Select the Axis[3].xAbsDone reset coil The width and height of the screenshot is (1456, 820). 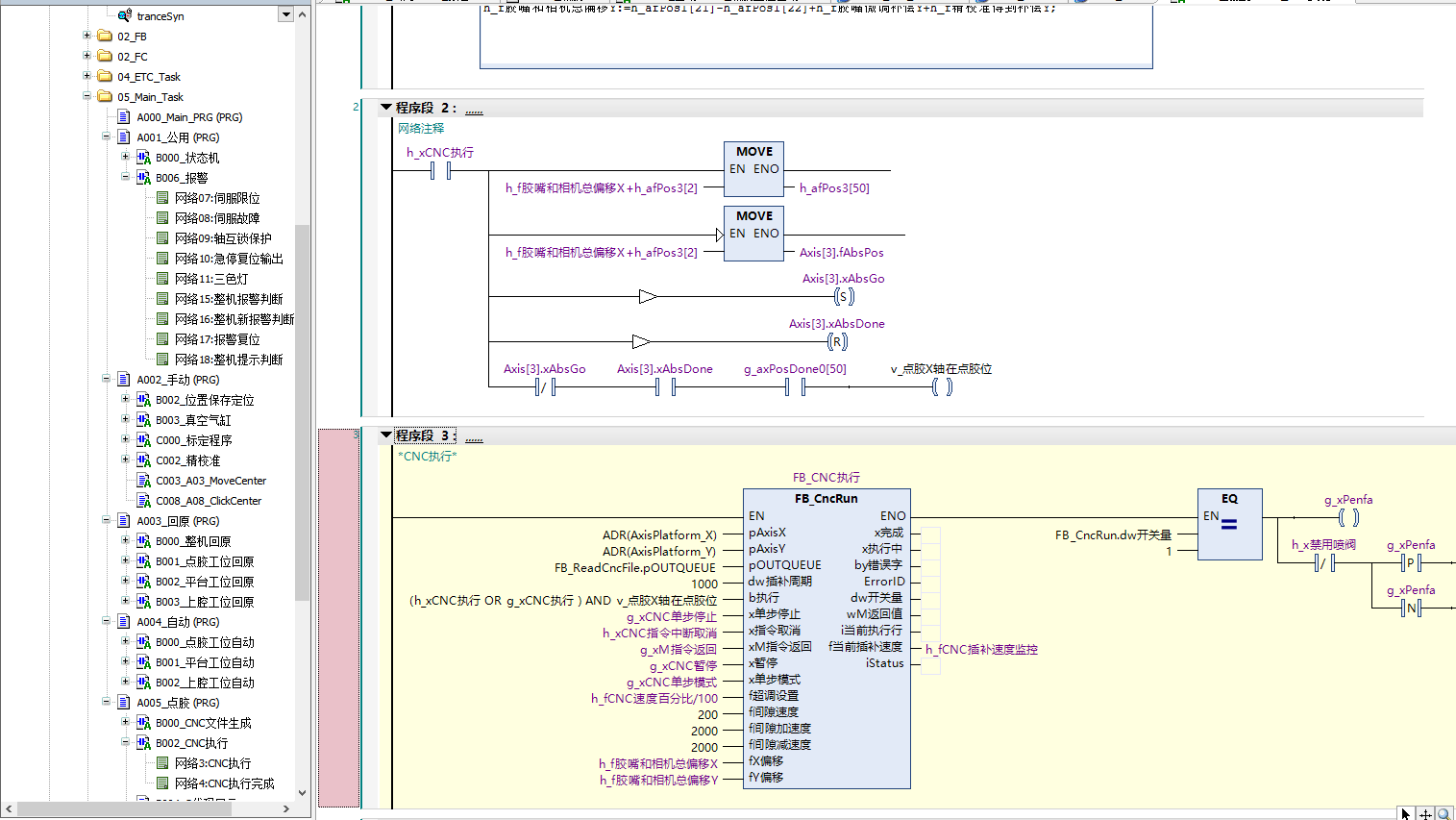pos(837,341)
